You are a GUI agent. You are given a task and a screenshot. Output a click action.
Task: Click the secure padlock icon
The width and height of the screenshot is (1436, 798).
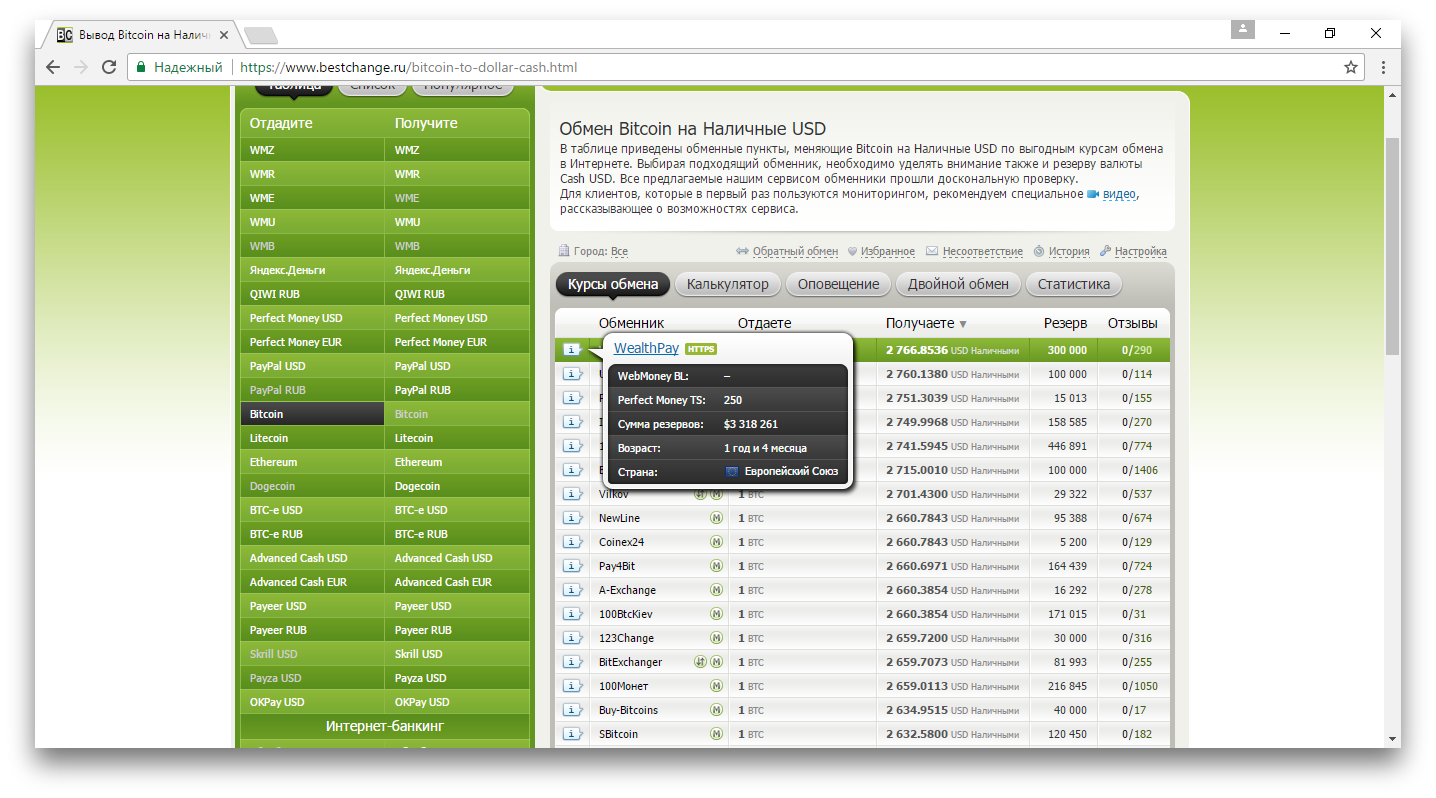click(x=142, y=67)
